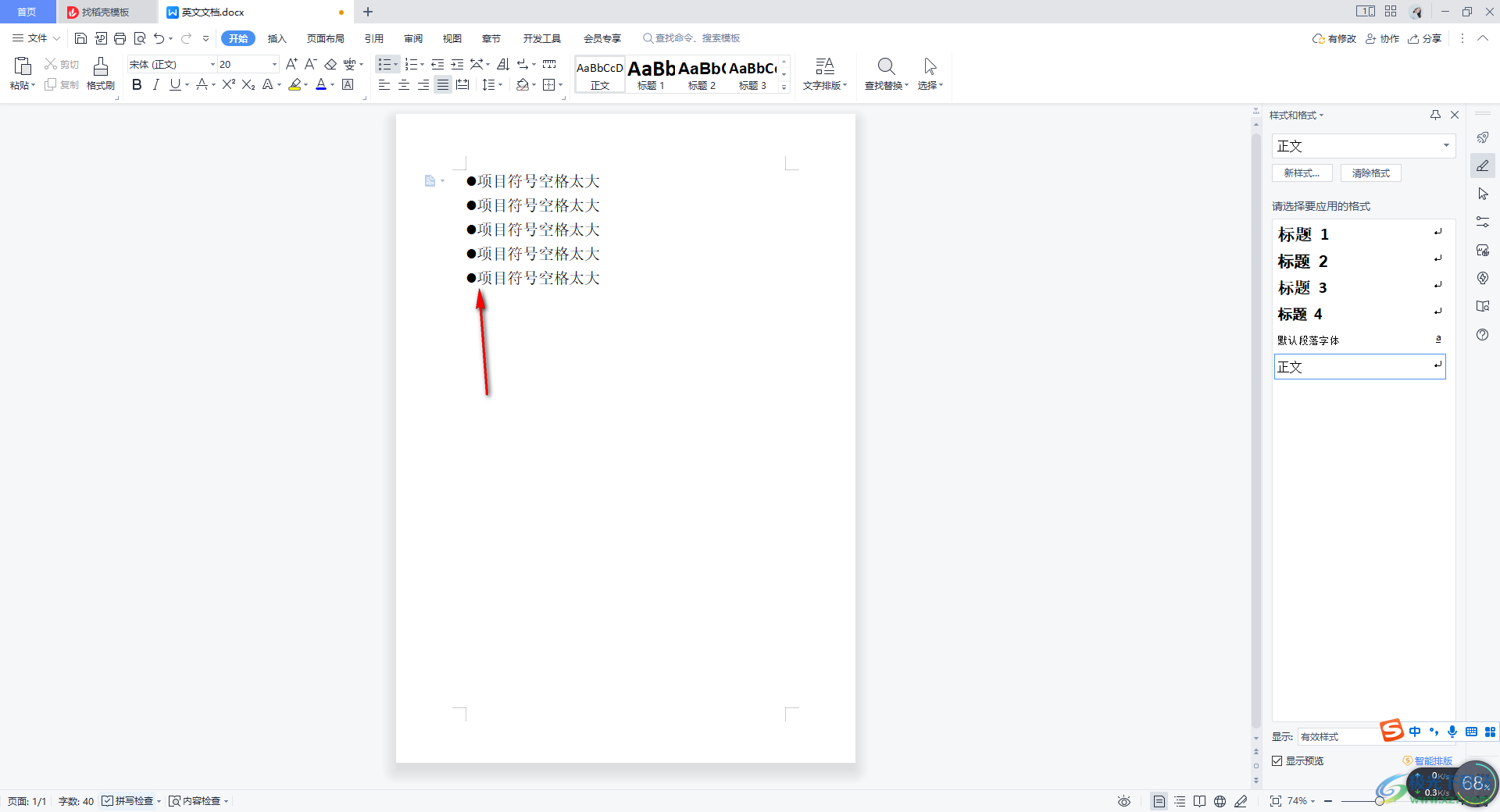Open the font name dropdown
Image resolution: width=1500 pixels, height=812 pixels.
212,64
